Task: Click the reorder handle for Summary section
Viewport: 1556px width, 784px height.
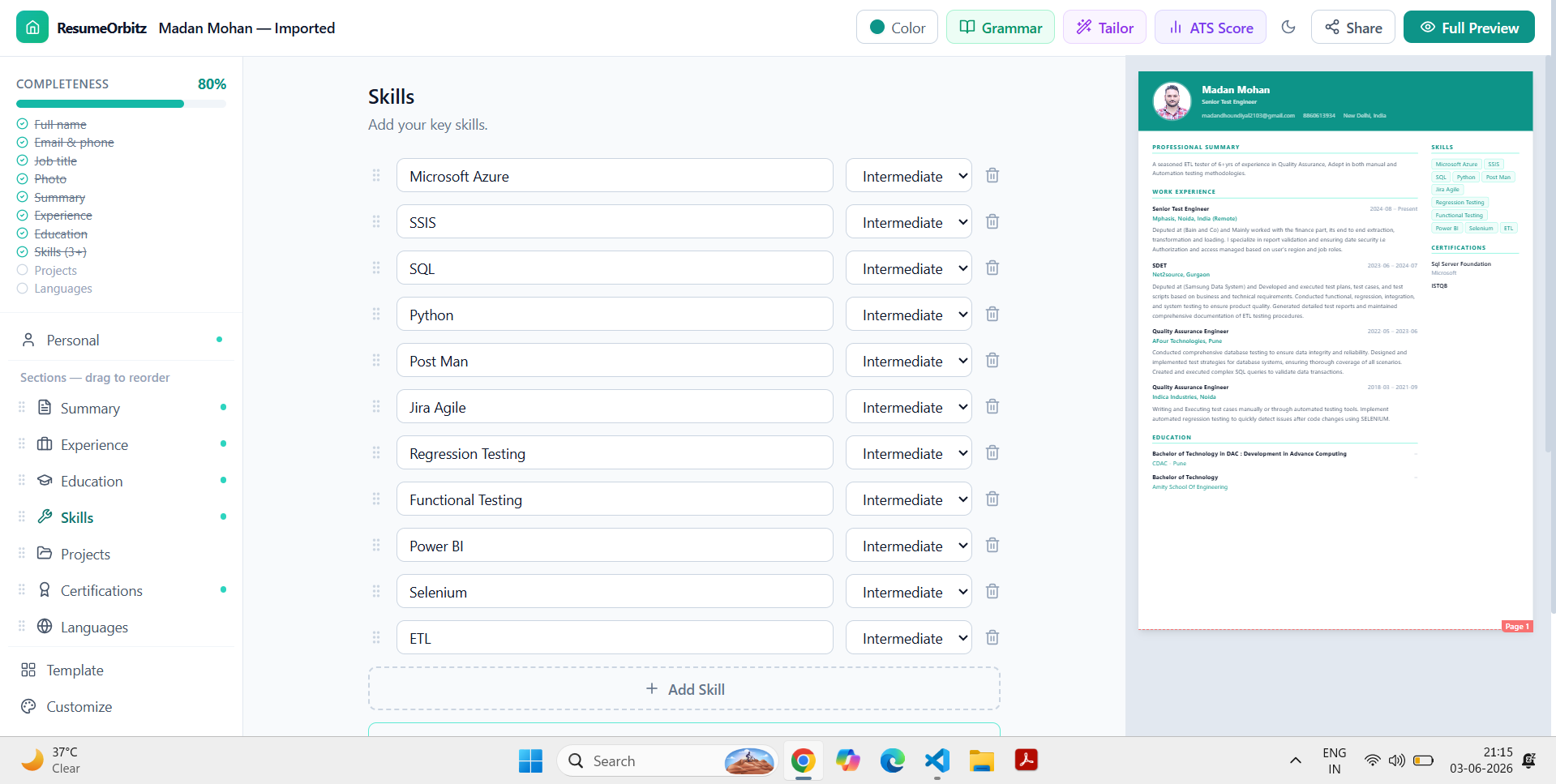Action: pyautogui.click(x=22, y=407)
